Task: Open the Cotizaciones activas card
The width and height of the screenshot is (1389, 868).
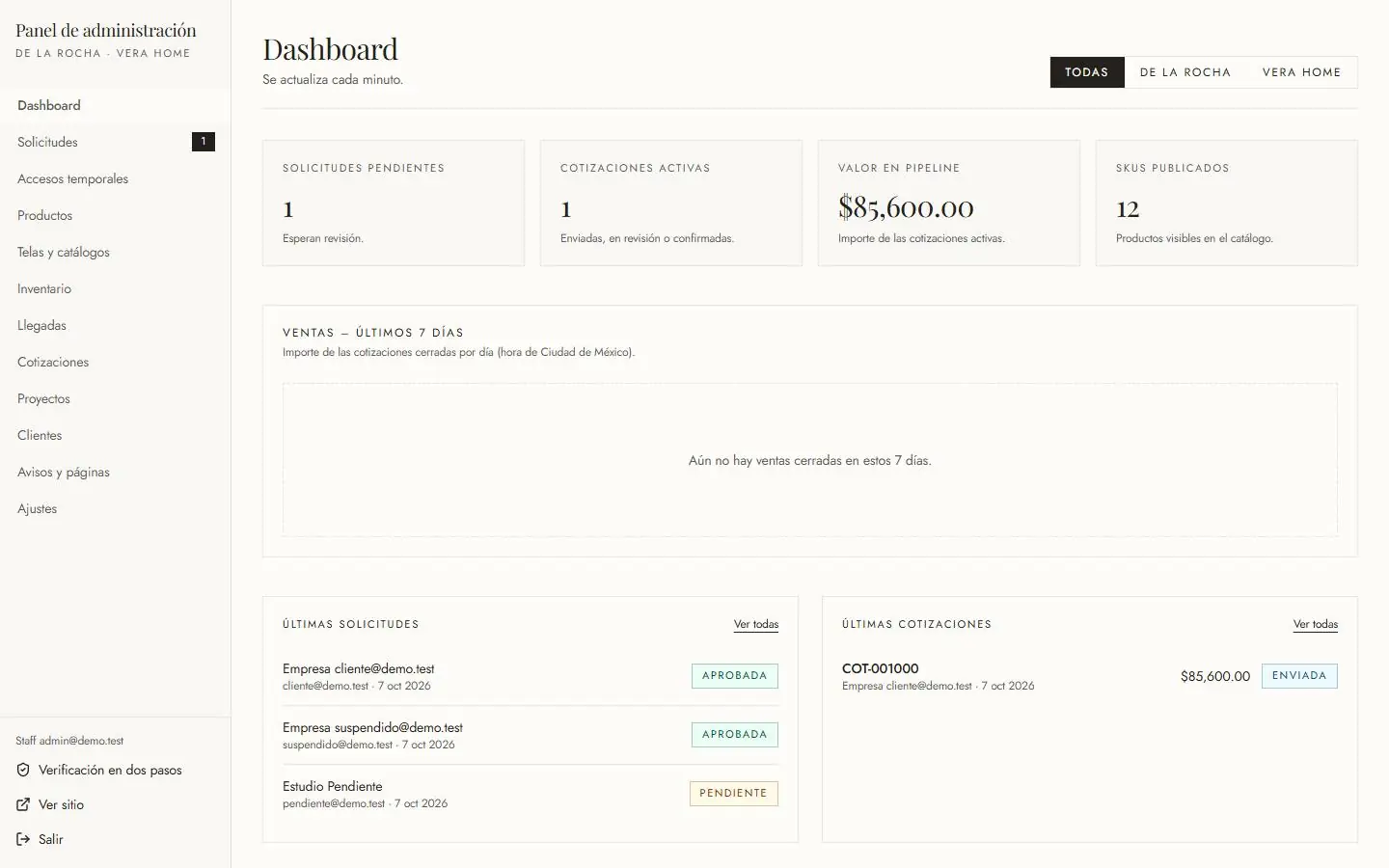Action: pos(671,203)
